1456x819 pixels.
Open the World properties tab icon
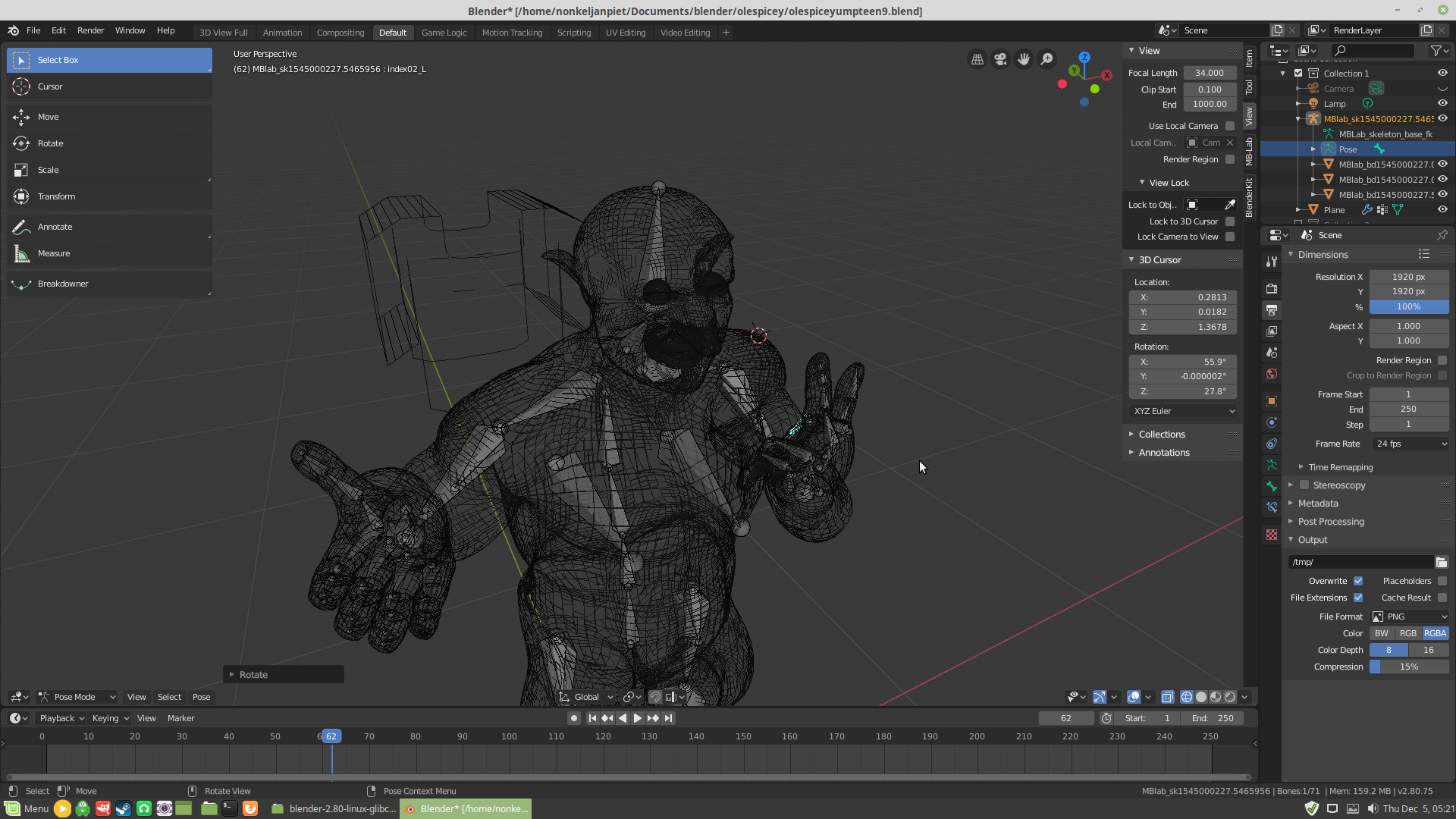(1272, 374)
